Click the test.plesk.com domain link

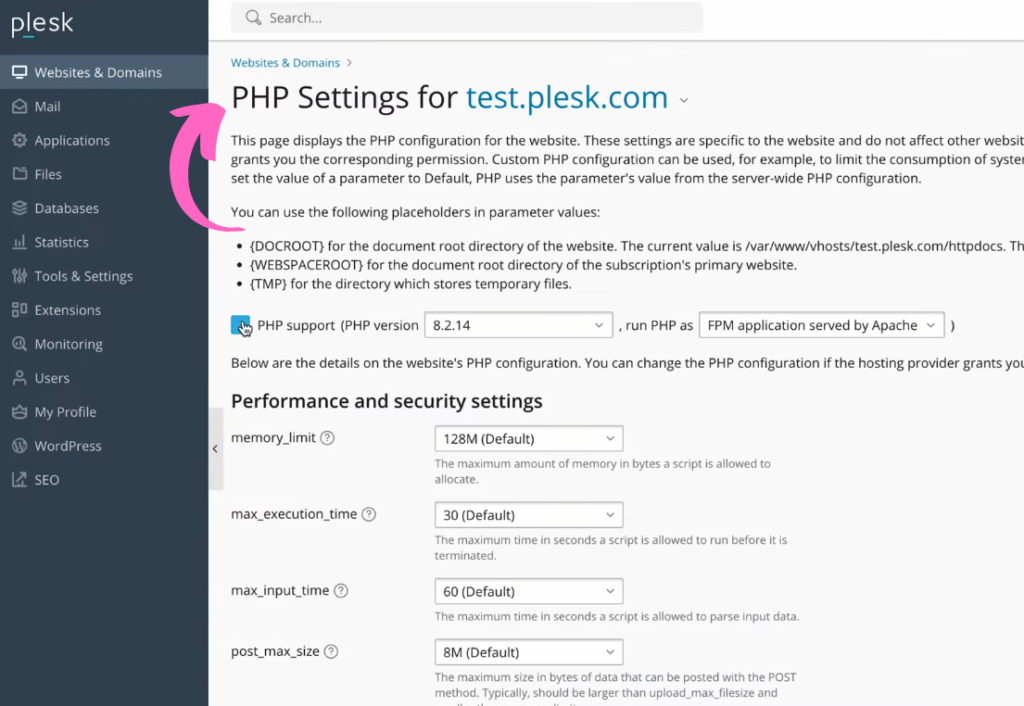567,98
